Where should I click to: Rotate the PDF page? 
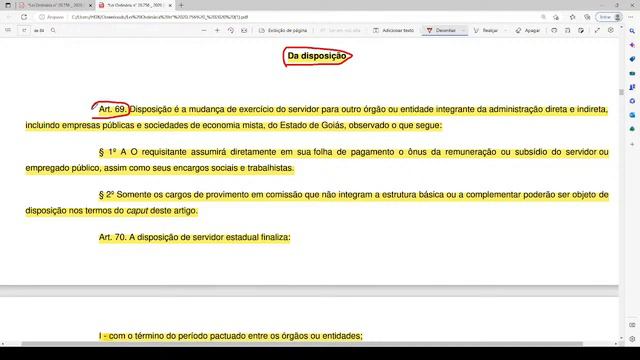coord(231,30)
